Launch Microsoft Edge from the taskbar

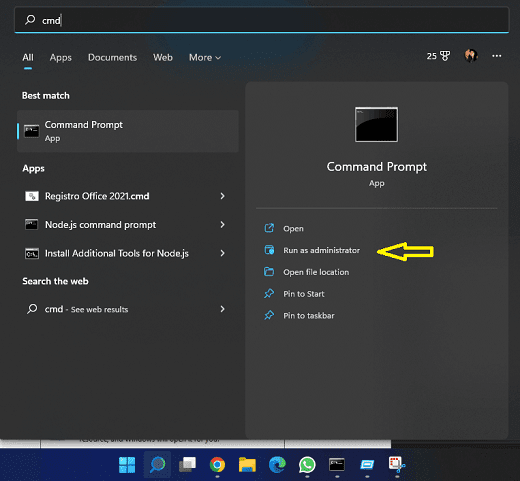click(277, 465)
